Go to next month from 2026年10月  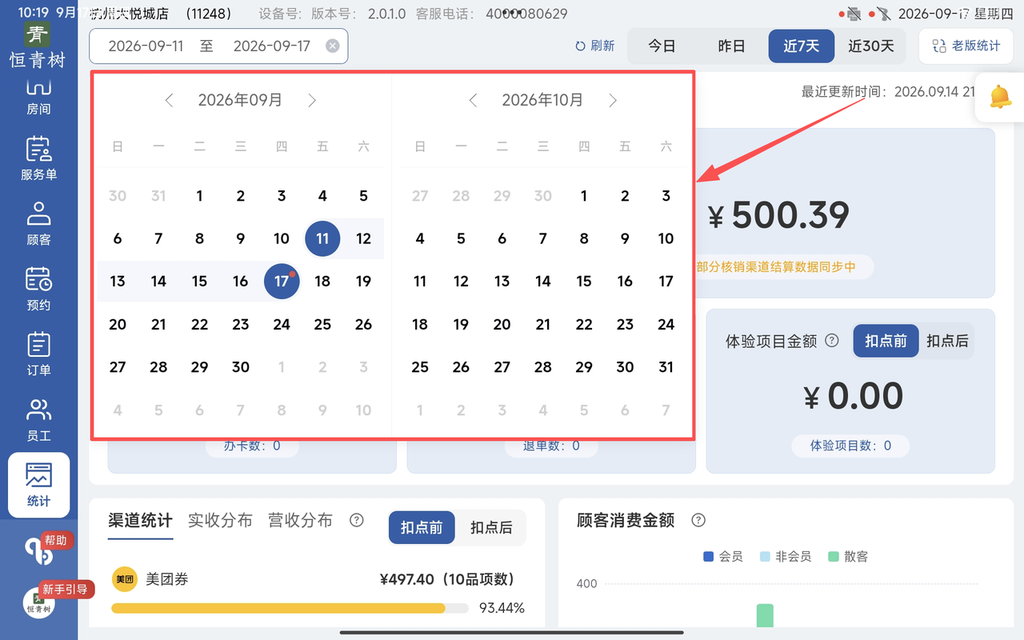click(613, 100)
